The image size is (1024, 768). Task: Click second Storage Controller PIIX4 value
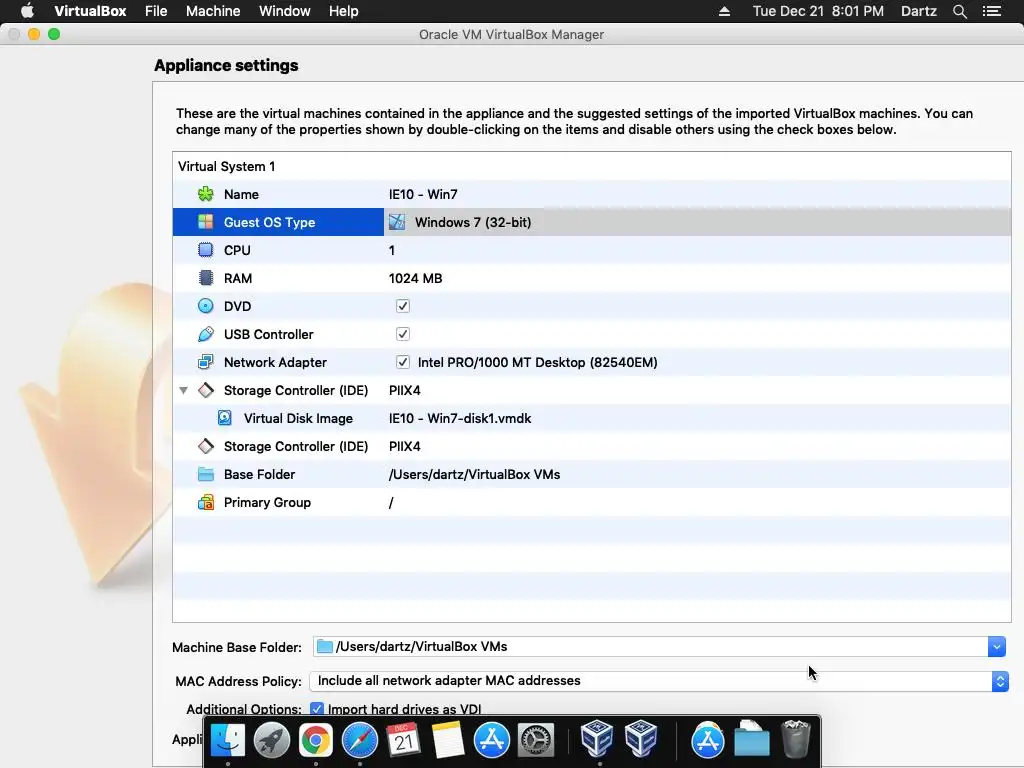click(404, 446)
